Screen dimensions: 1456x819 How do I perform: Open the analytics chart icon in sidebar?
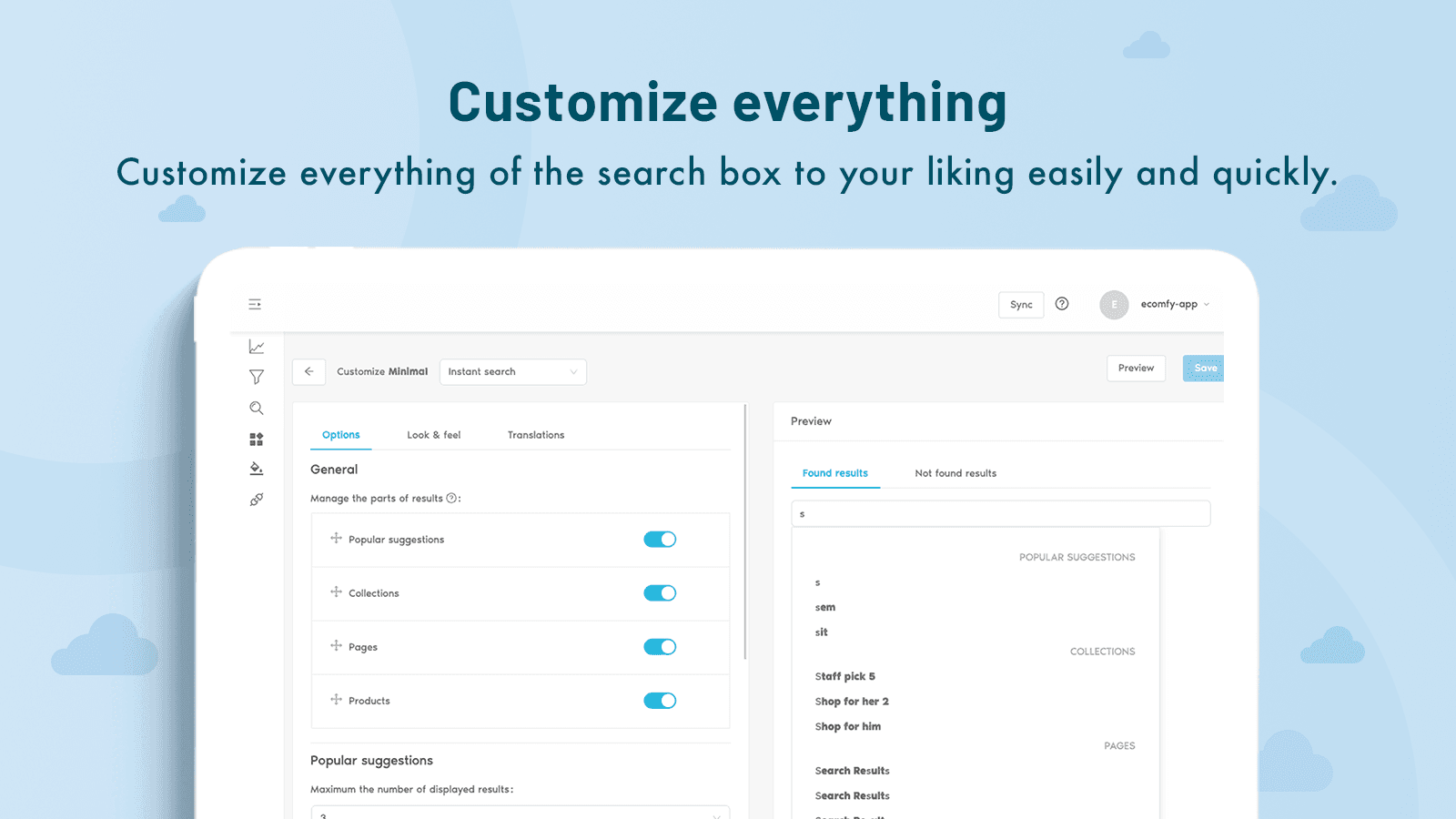point(256,346)
